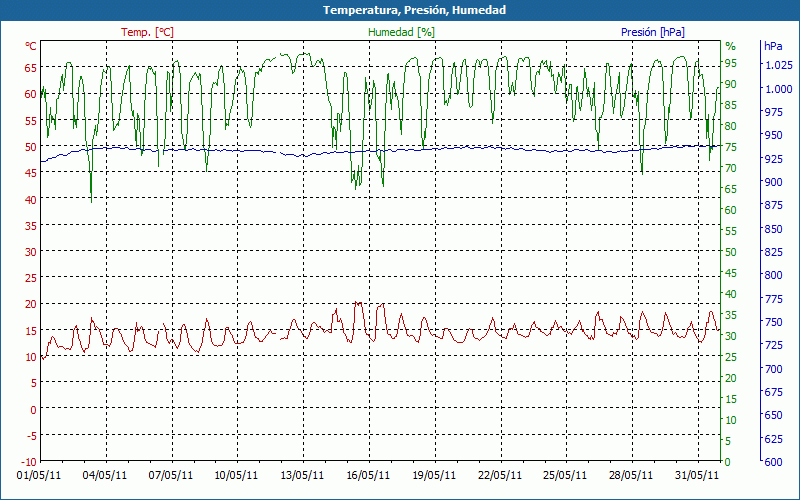Click the 850 value on the pressure axis
This screenshot has width=800, height=500.
773,229
